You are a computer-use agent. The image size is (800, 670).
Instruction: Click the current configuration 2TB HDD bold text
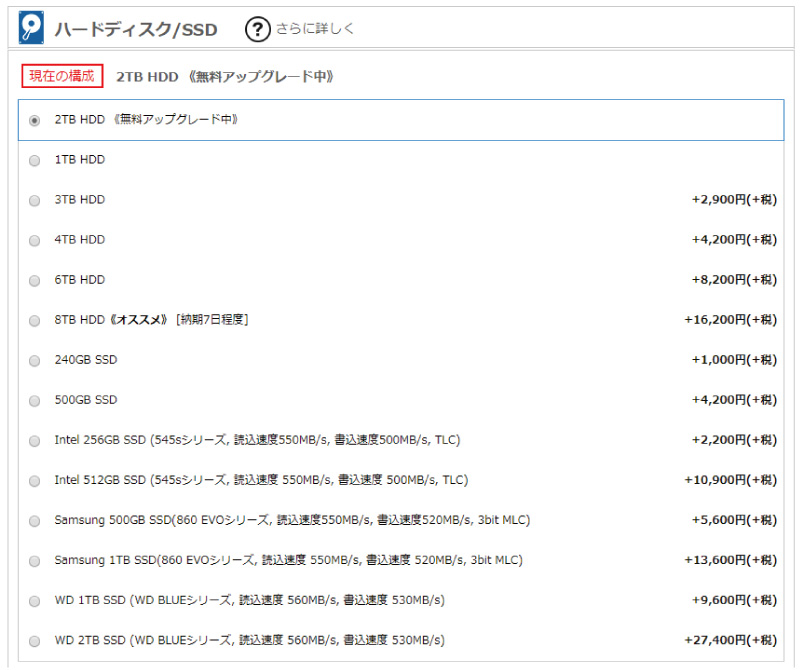pyautogui.click(x=225, y=77)
